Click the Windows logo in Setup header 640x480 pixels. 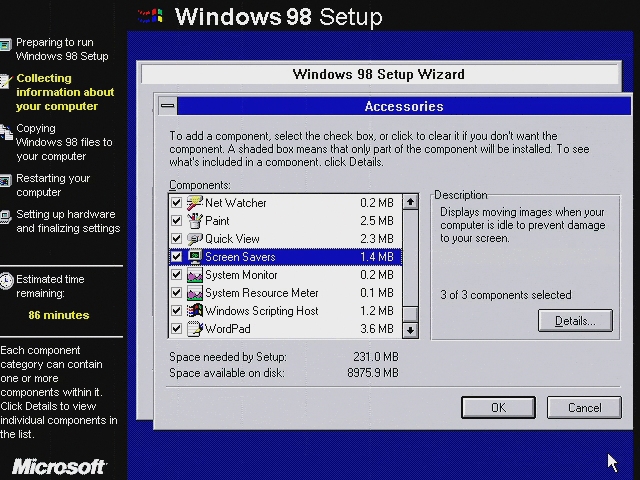click(151, 16)
